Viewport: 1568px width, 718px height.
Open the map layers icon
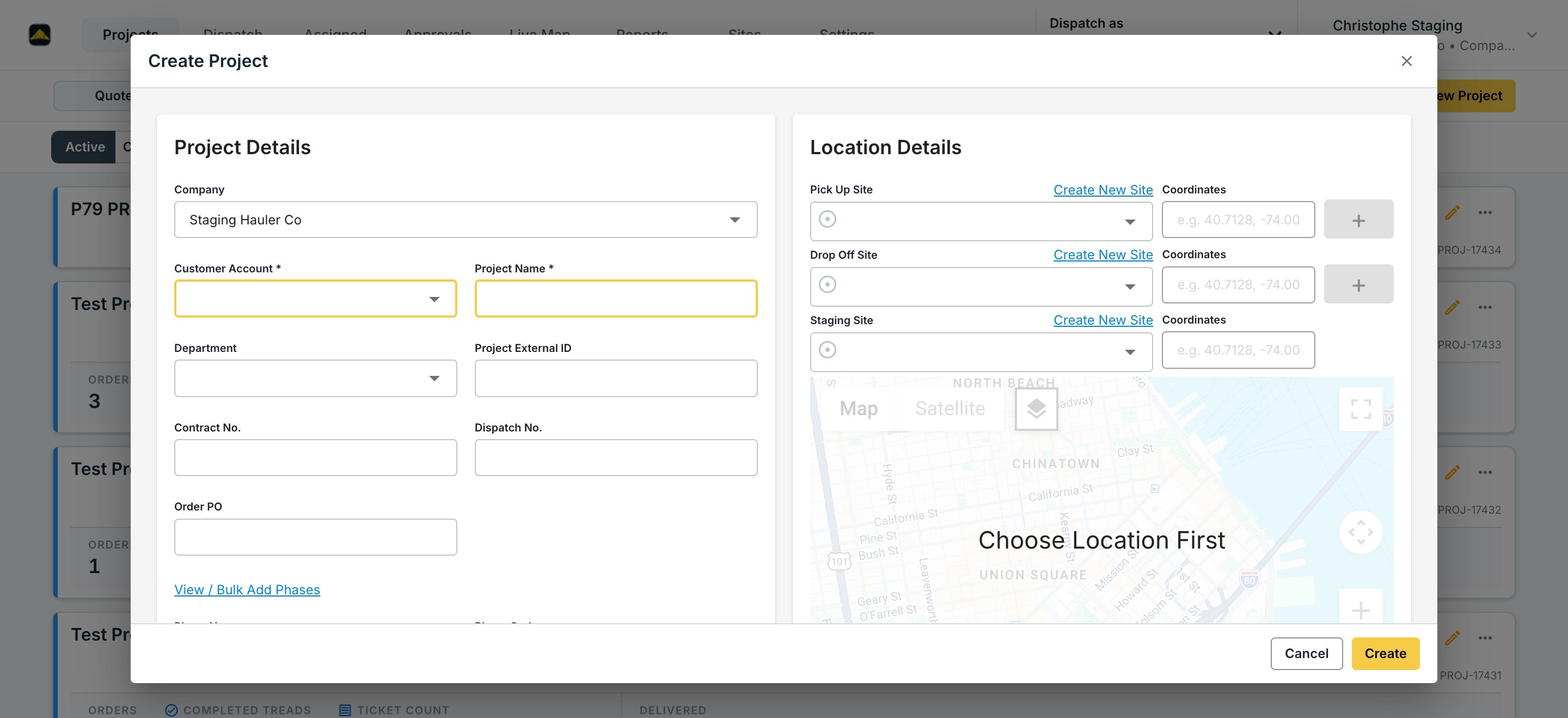[x=1036, y=409]
